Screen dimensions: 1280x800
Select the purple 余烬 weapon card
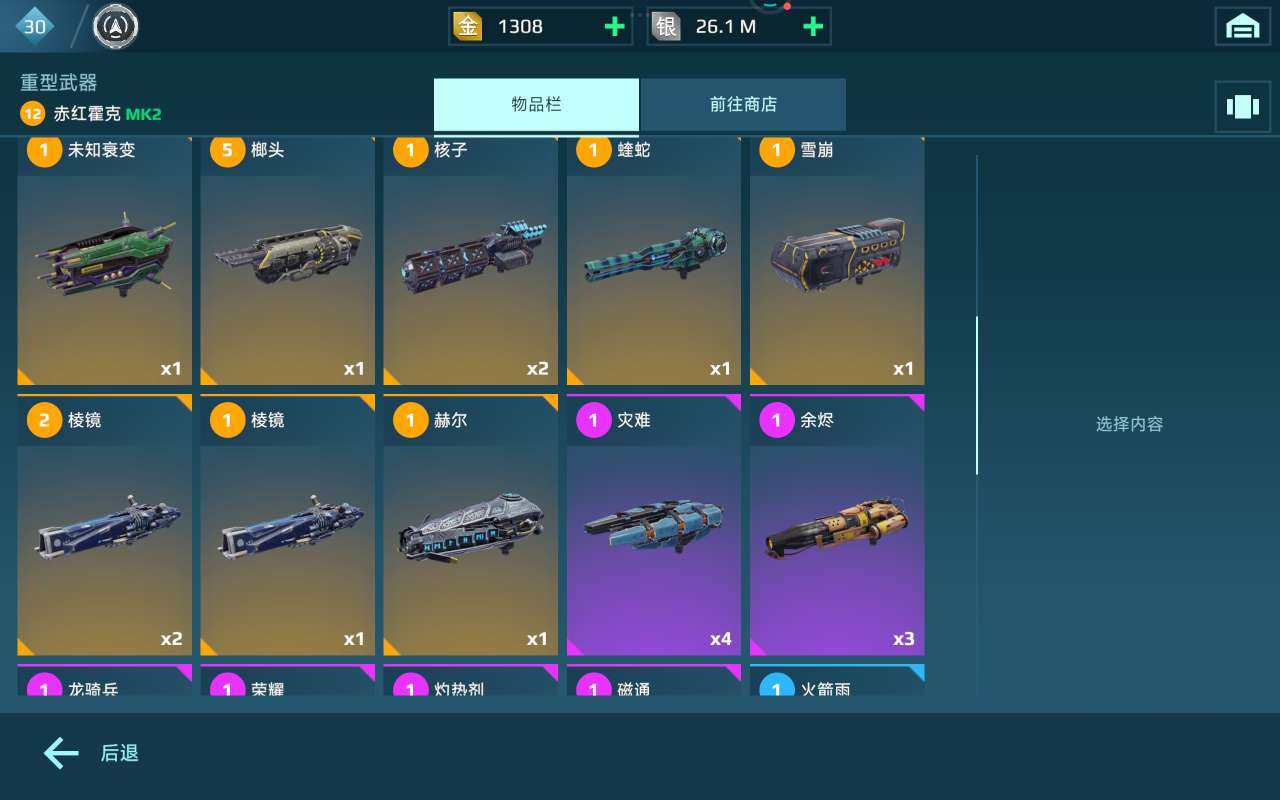click(837, 525)
